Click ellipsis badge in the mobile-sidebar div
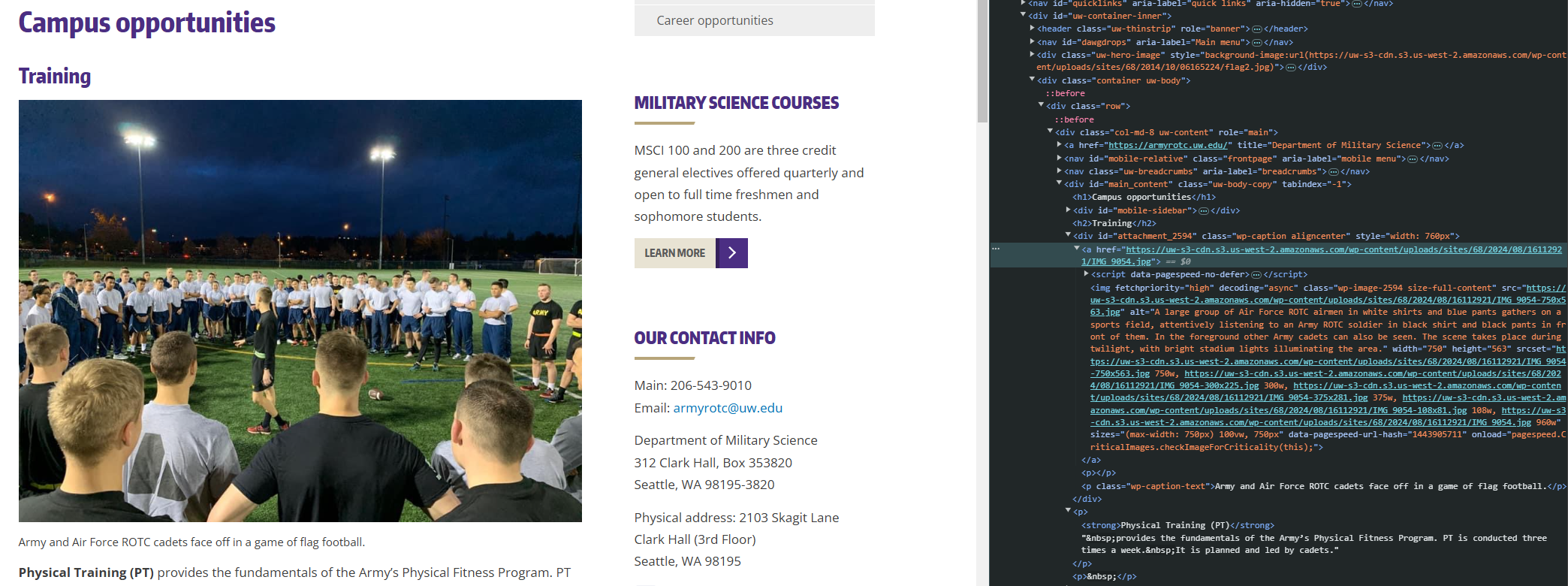Screen dimensions: 1568x586 (x=1204, y=211)
